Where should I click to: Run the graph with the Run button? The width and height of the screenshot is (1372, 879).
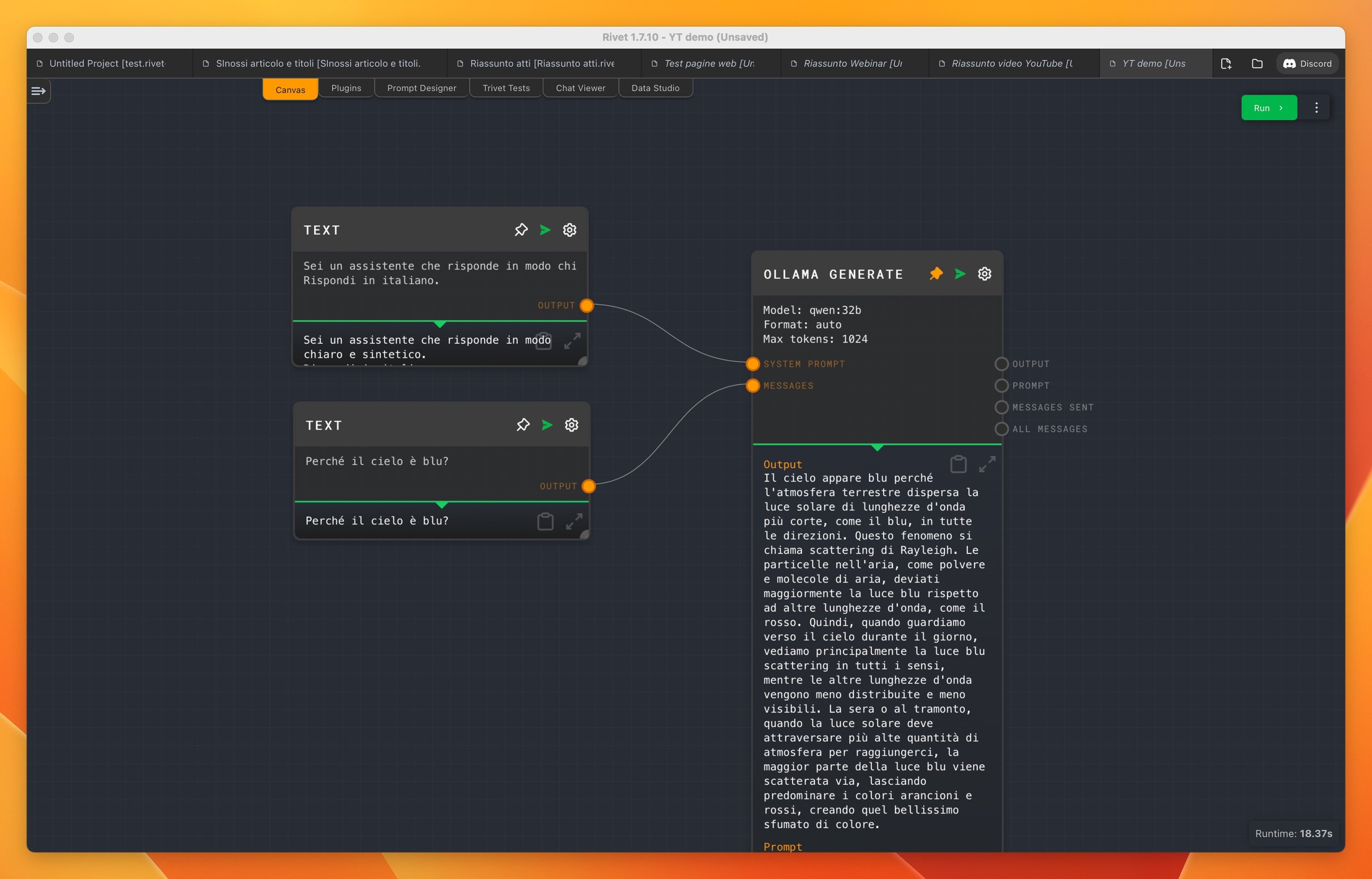(x=1269, y=108)
